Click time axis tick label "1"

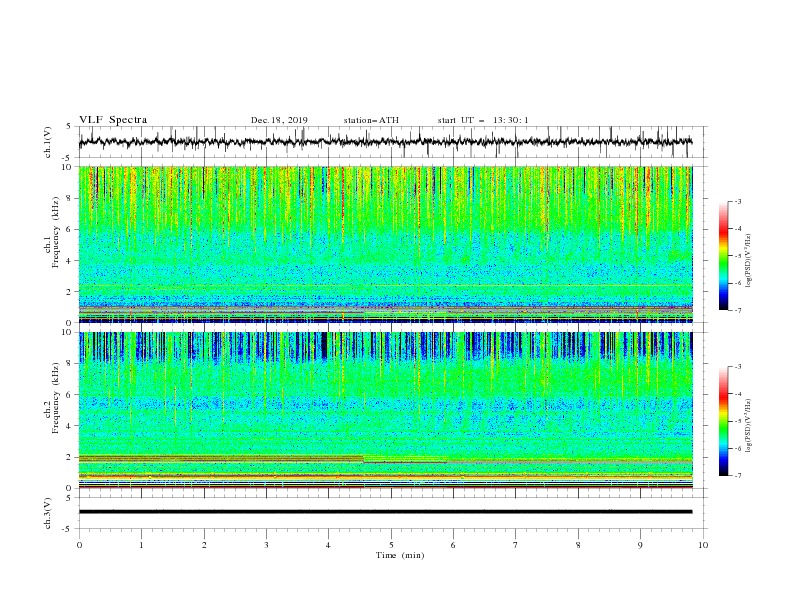141,545
